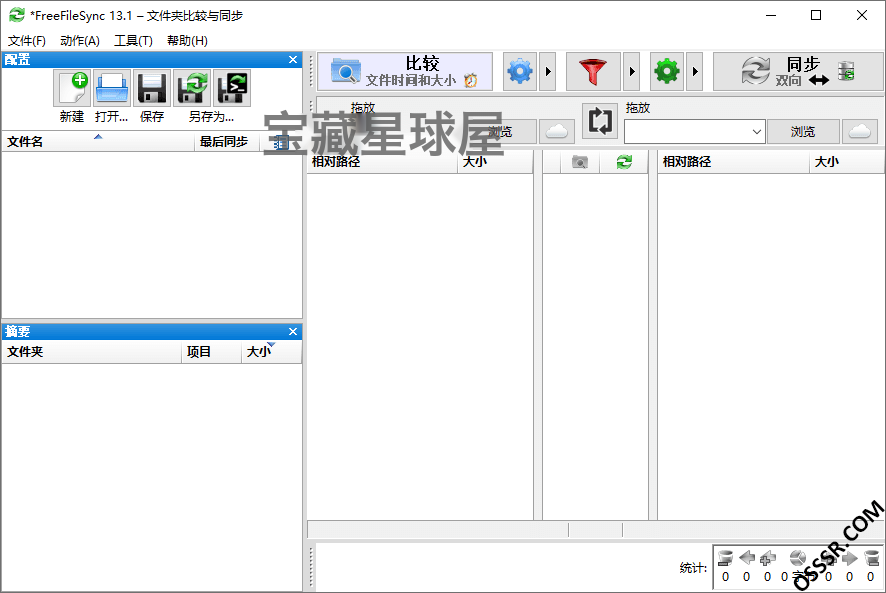Open a saved configuration with 打开
The image size is (886, 593).
pos(112,88)
